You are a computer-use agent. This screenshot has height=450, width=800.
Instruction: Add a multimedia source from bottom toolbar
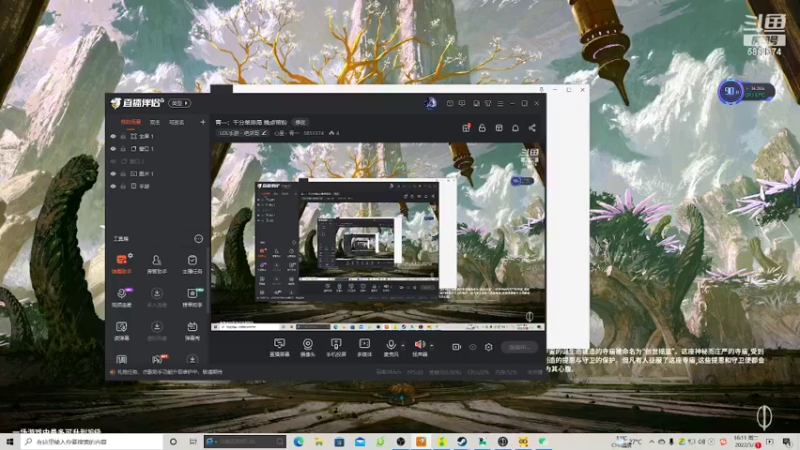point(364,347)
